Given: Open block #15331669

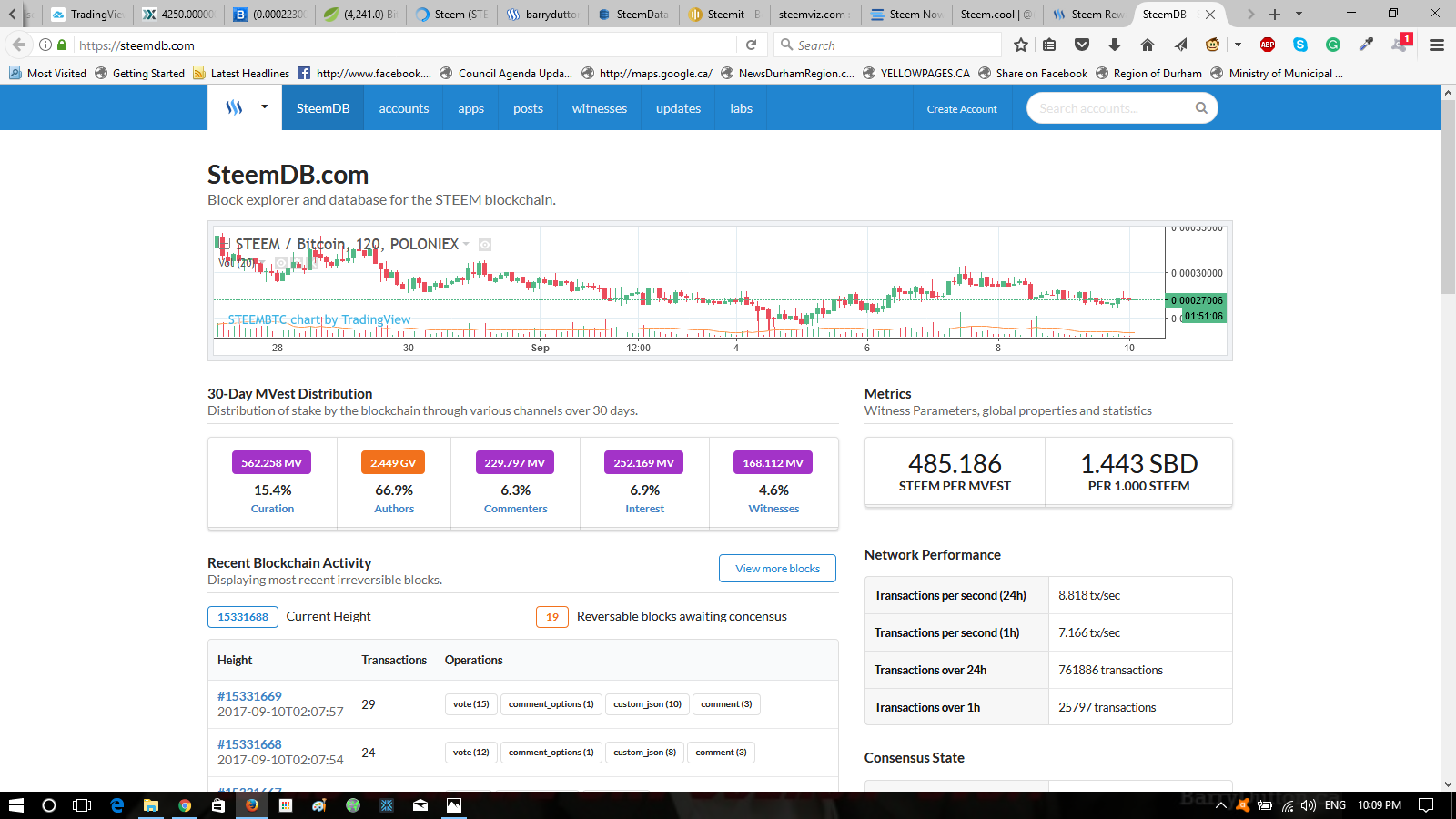Looking at the screenshot, I should [x=249, y=696].
